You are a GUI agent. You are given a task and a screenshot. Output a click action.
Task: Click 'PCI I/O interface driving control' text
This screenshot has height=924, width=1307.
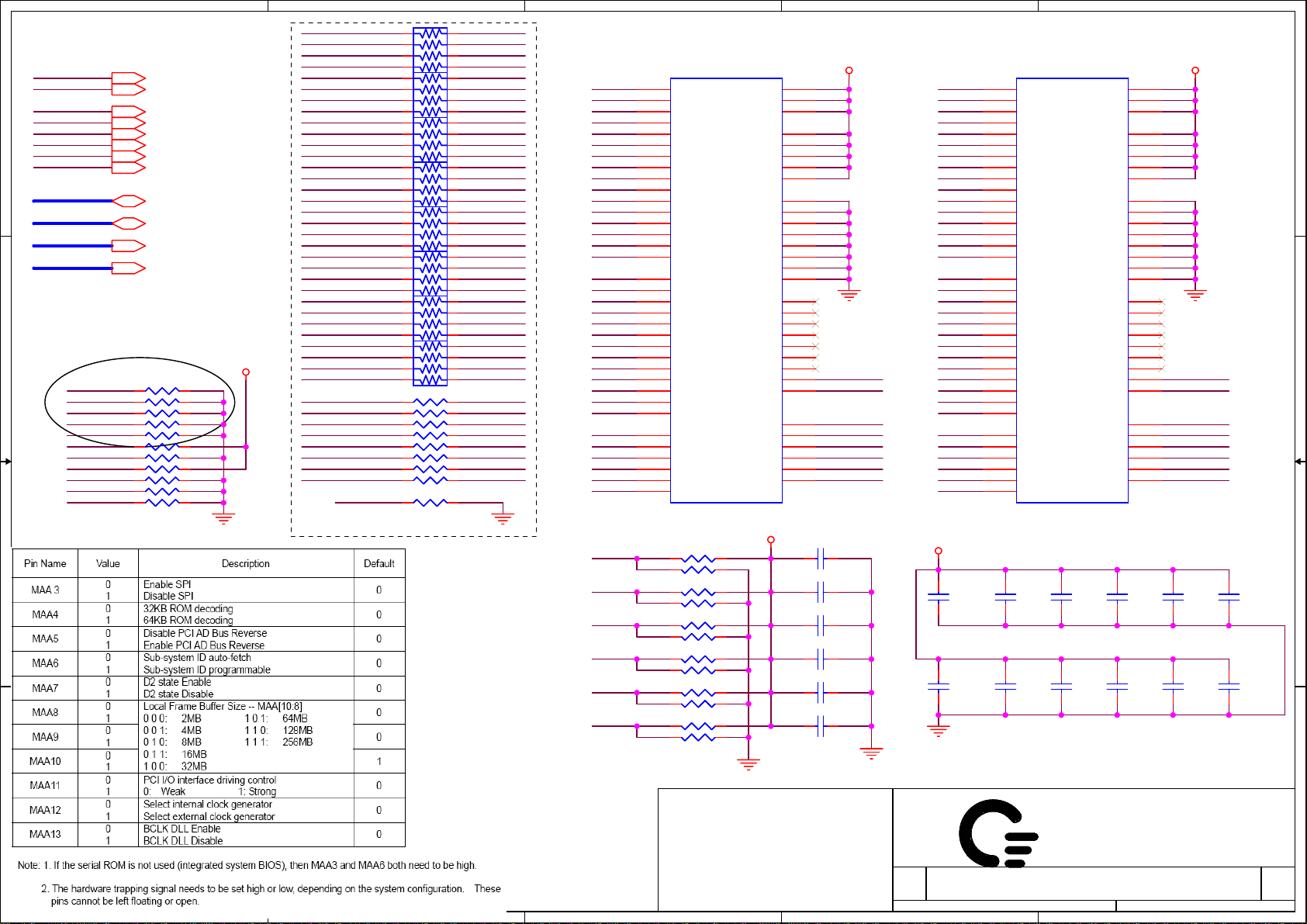[x=209, y=780]
